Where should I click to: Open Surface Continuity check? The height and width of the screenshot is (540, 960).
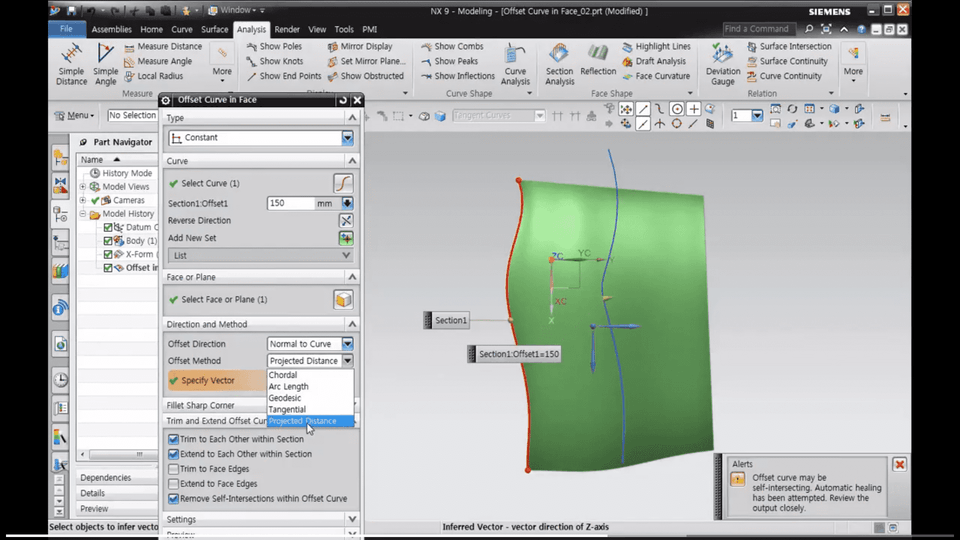(787, 61)
